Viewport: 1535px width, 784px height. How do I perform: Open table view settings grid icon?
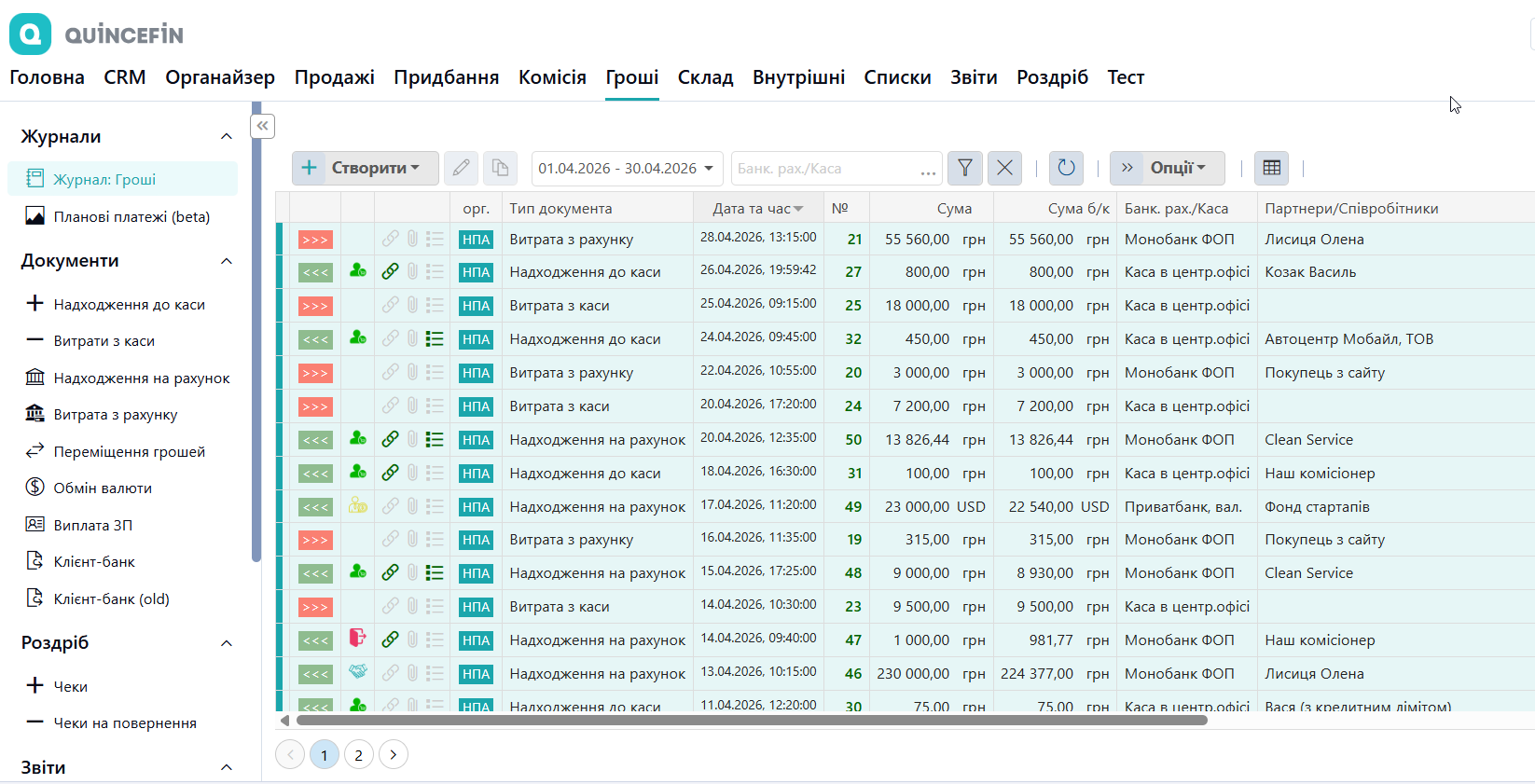point(1271,168)
